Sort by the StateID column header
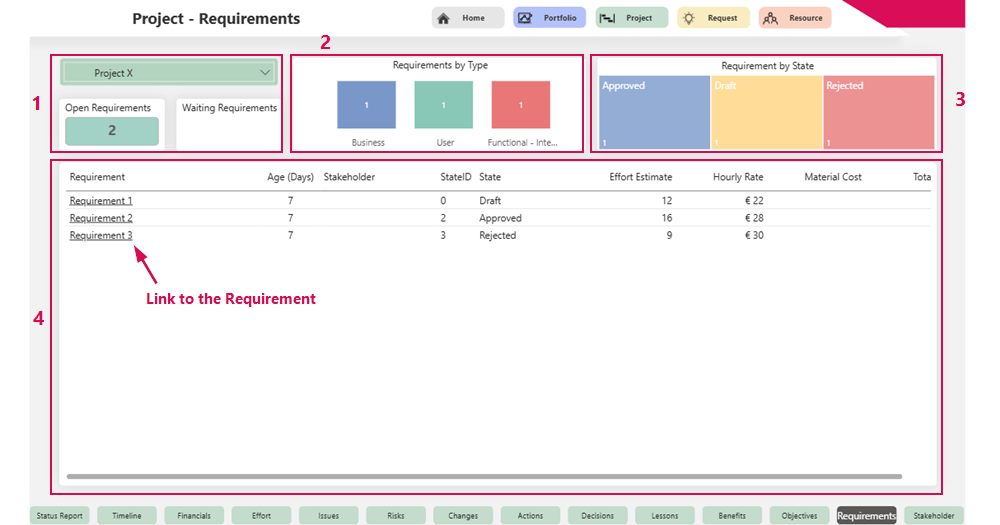1000x525 pixels. (455, 177)
